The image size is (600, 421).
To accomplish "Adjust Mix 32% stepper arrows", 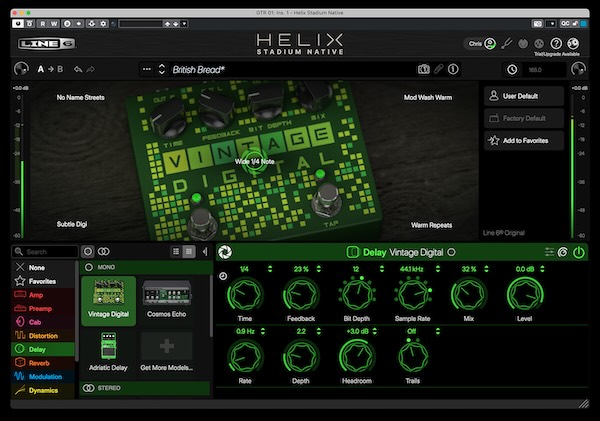I will click(x=486, y=269).
